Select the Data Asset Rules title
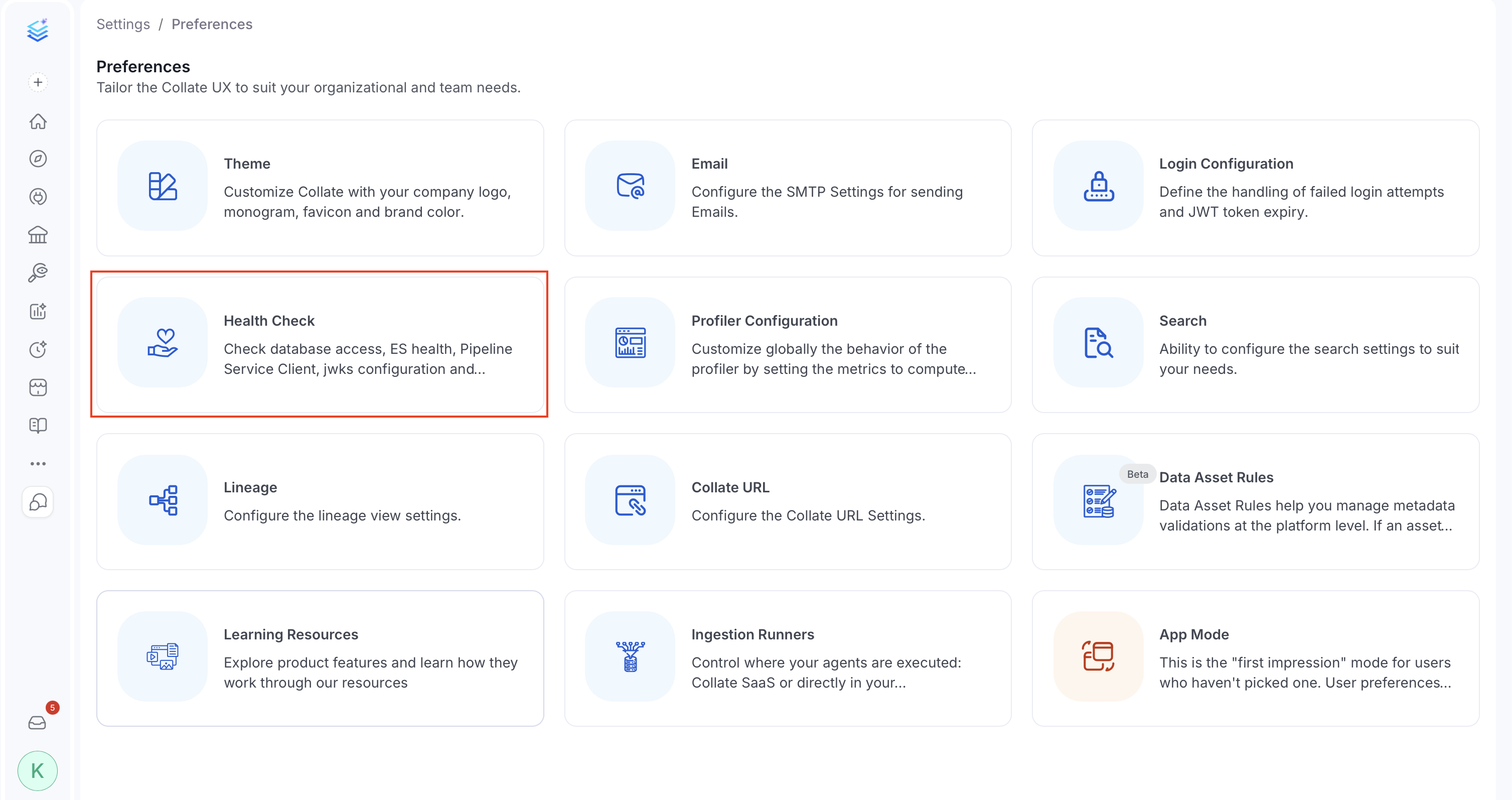Viewport: 1512px width, 800px height. 1216,477
